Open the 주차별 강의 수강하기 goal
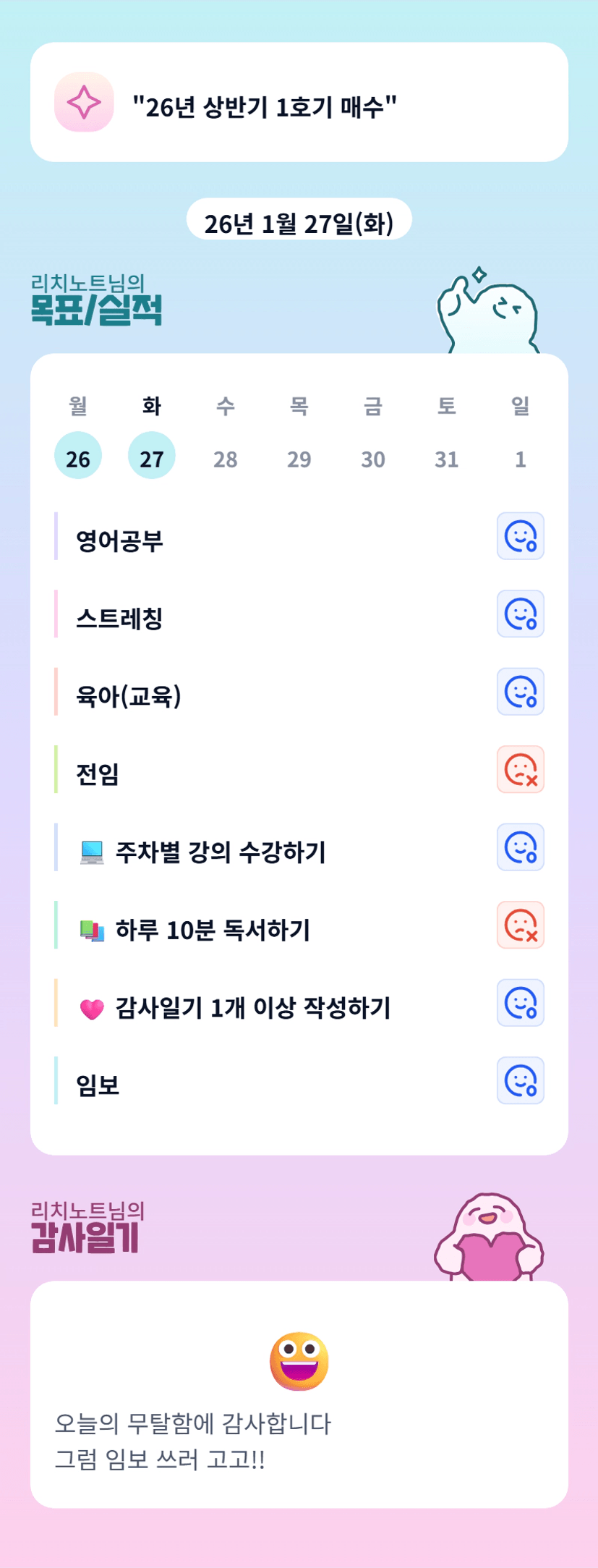This screenshot has width=598, height=1568. 221,852
